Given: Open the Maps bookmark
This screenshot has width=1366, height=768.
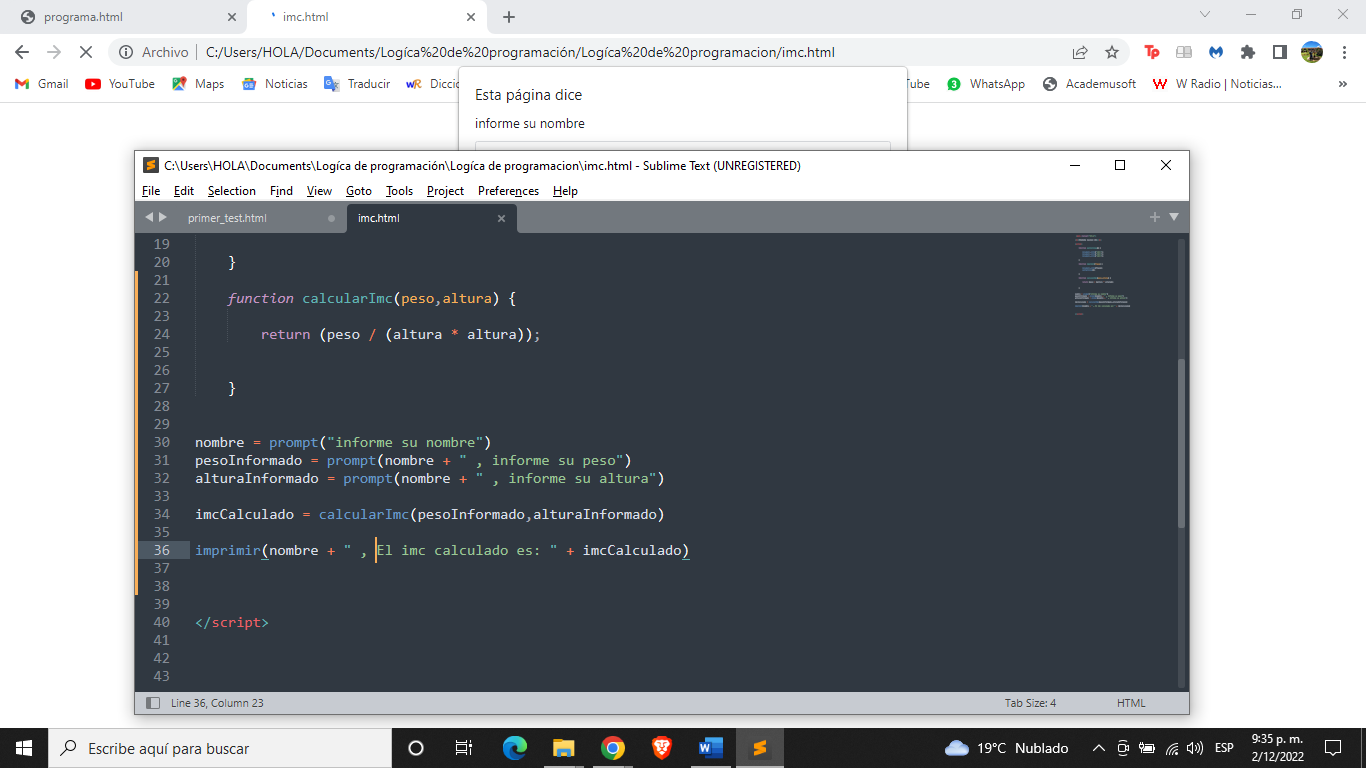Looking at the screenshot, I should 198,84.
